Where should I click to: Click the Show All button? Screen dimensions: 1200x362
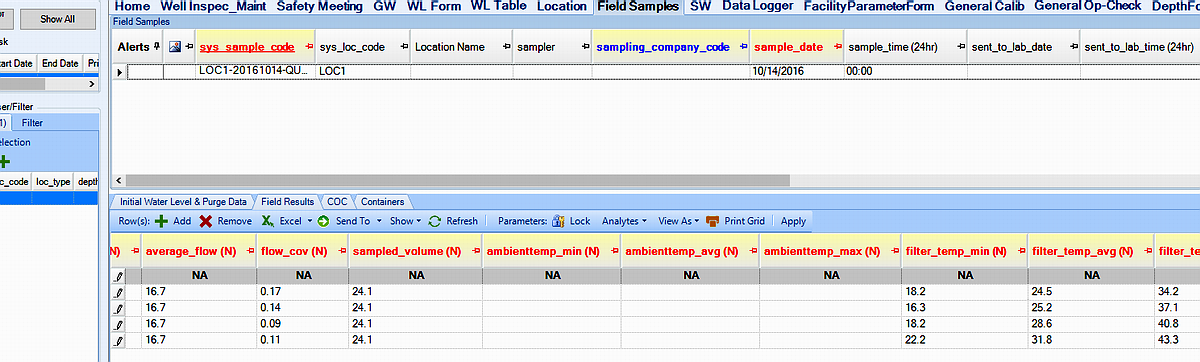tap(57, 19)
